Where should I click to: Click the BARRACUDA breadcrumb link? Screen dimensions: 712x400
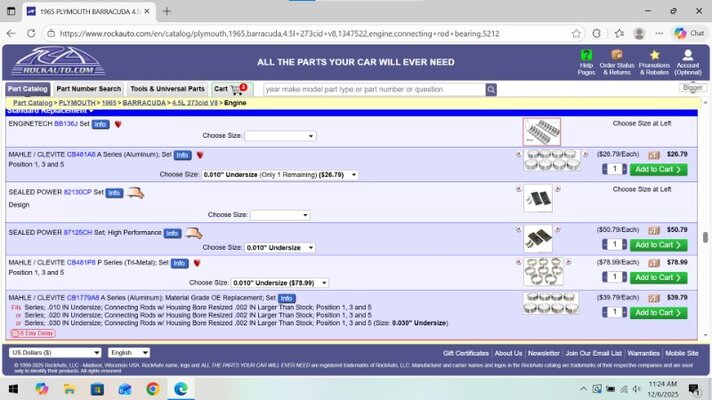coord(144,103)
